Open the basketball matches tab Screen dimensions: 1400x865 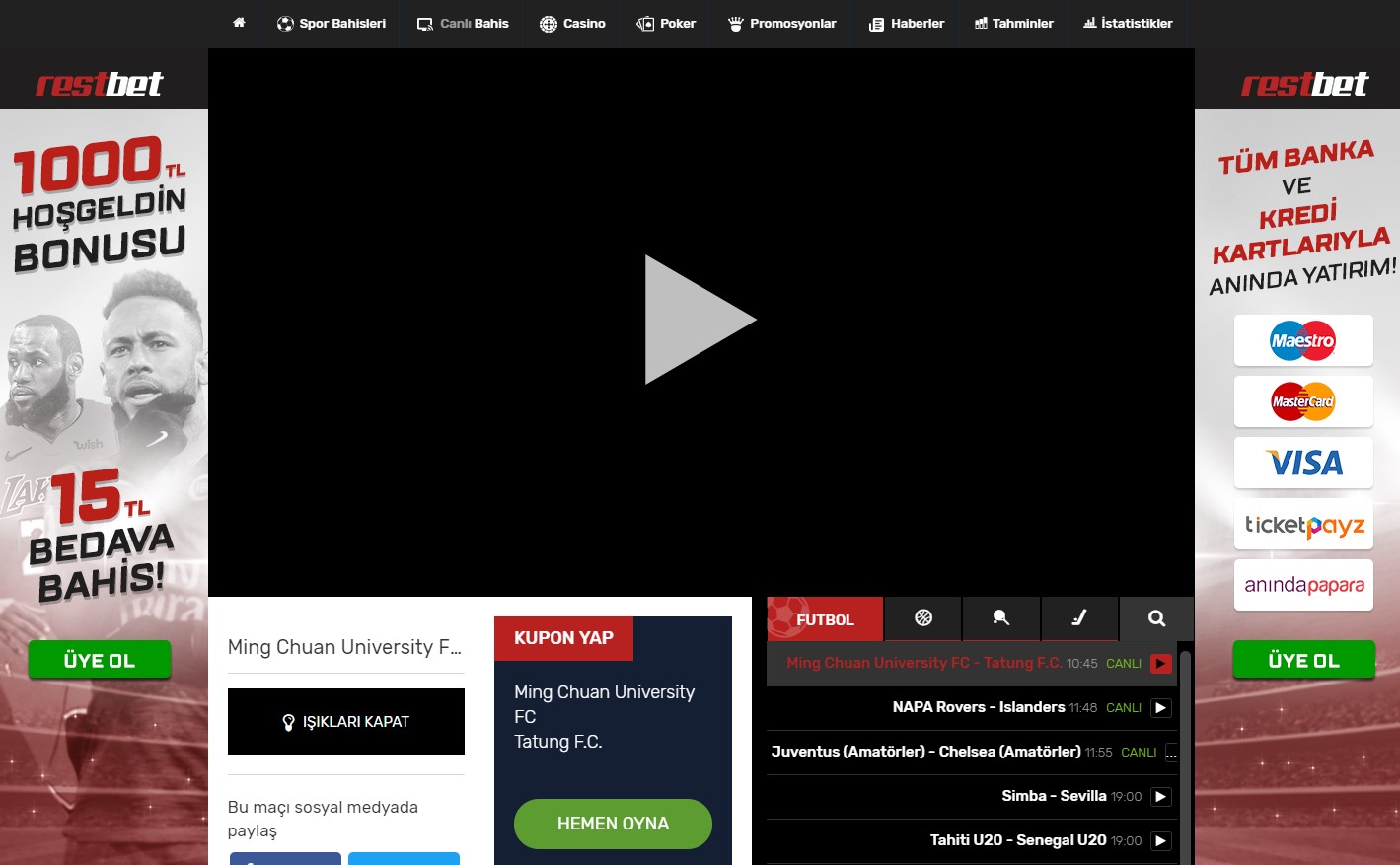tap(922, 618)
